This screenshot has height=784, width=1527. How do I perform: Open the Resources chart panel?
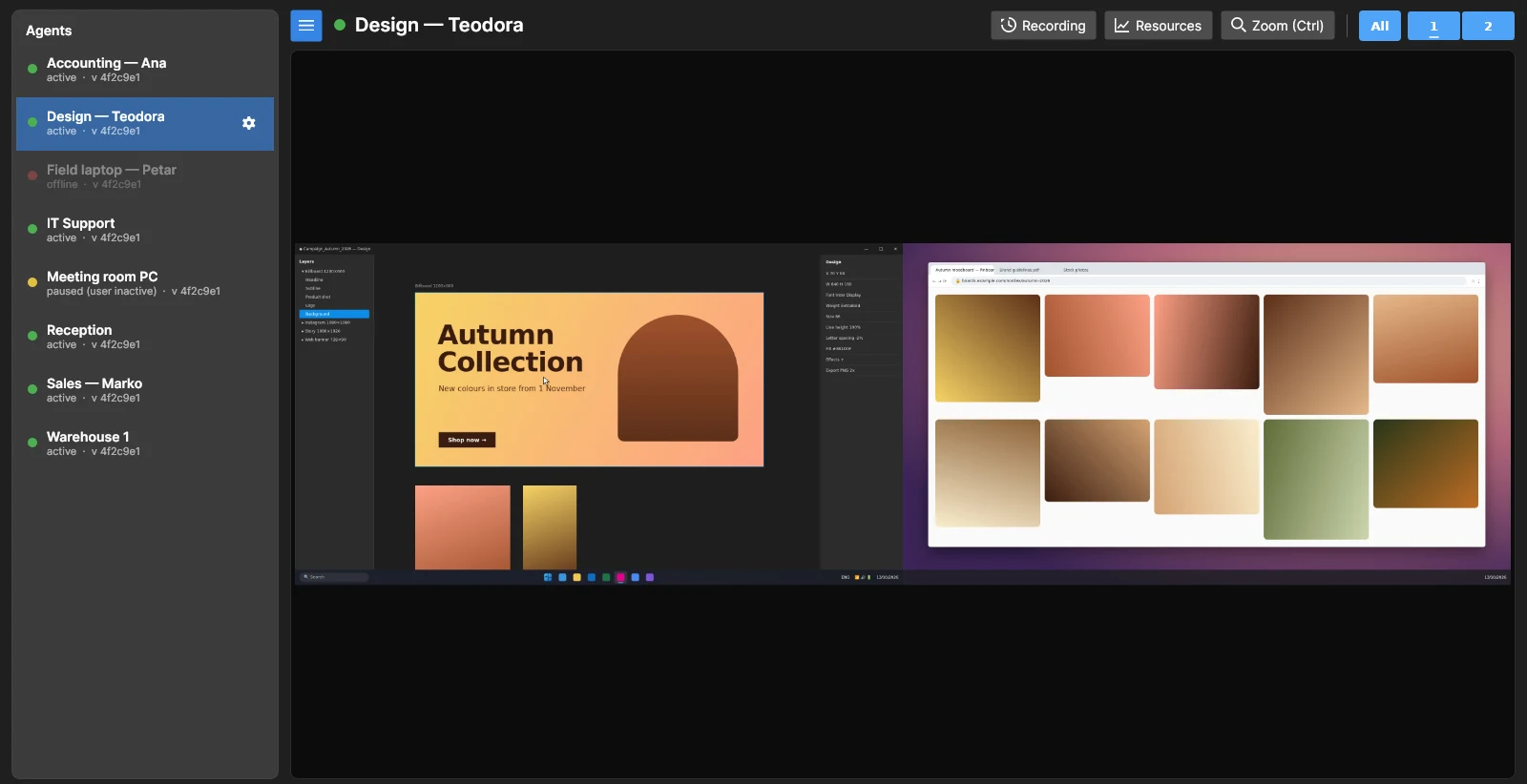click(x=1159, y=26)
